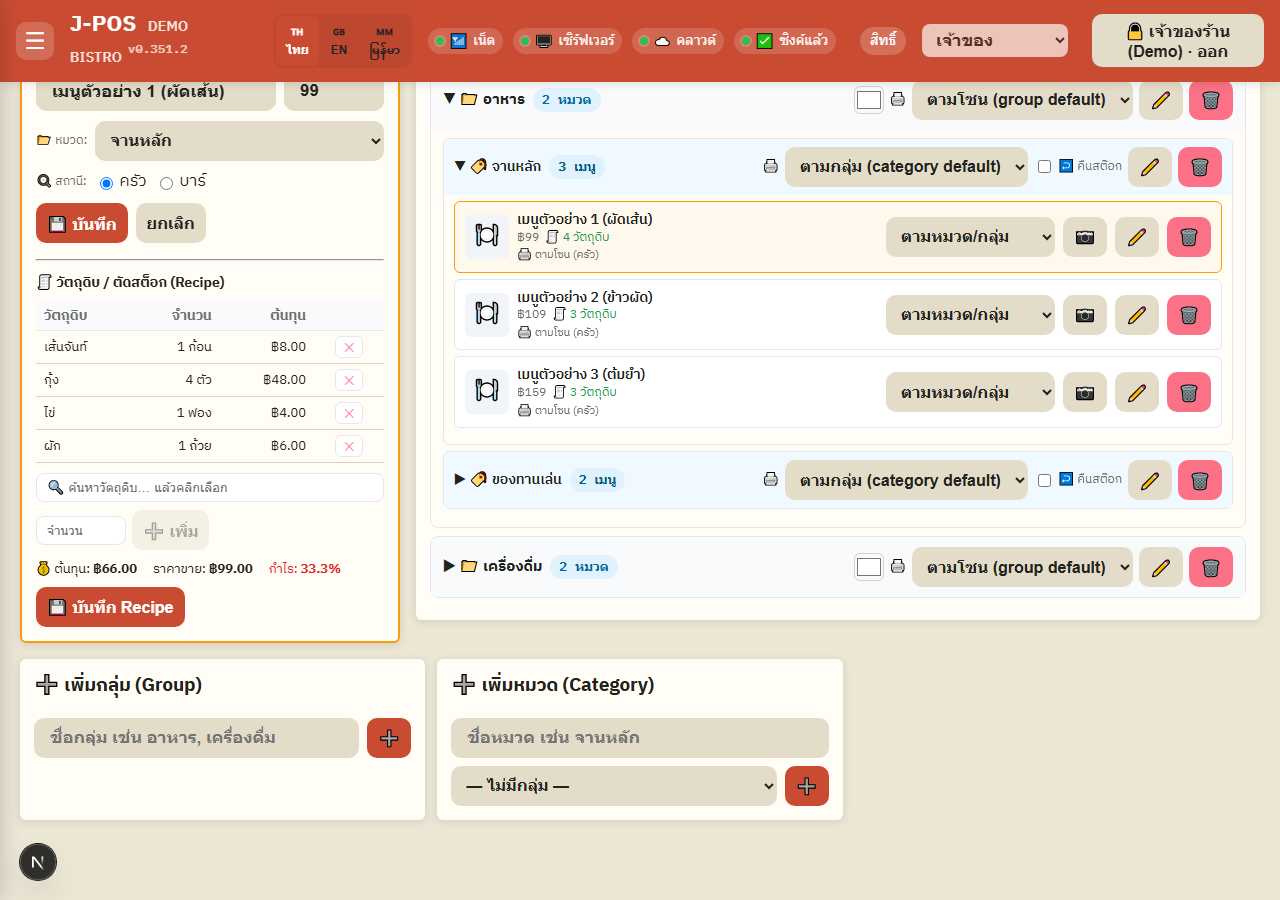Viewport: 1280px width, 900px height.
Task: Collapse the อาหาร group triangle
Action: tap(450, 99)
